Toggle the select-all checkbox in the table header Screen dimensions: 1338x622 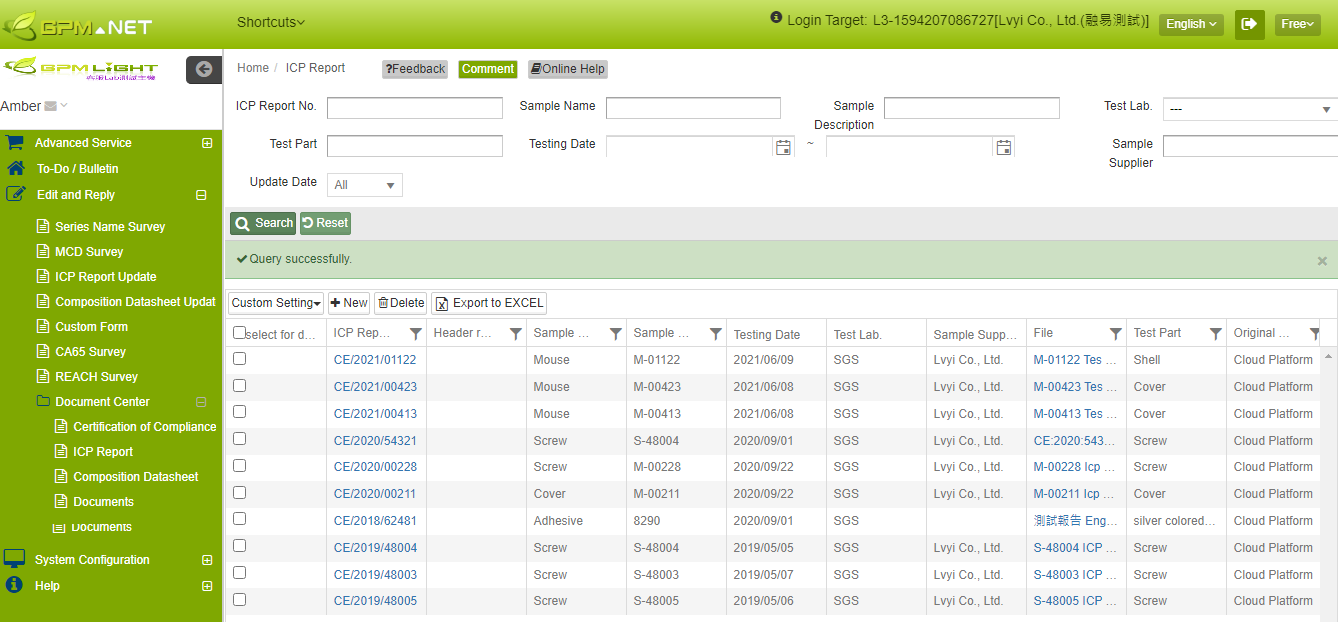(239, 333)
